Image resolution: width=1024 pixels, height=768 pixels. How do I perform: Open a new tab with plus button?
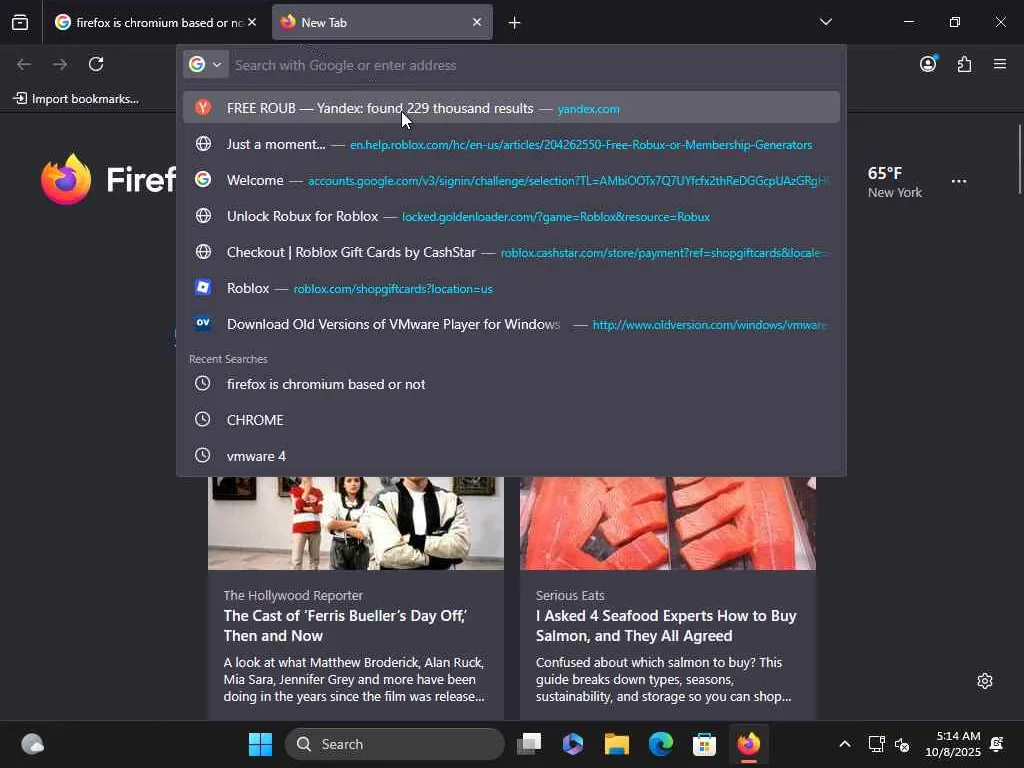515,23
